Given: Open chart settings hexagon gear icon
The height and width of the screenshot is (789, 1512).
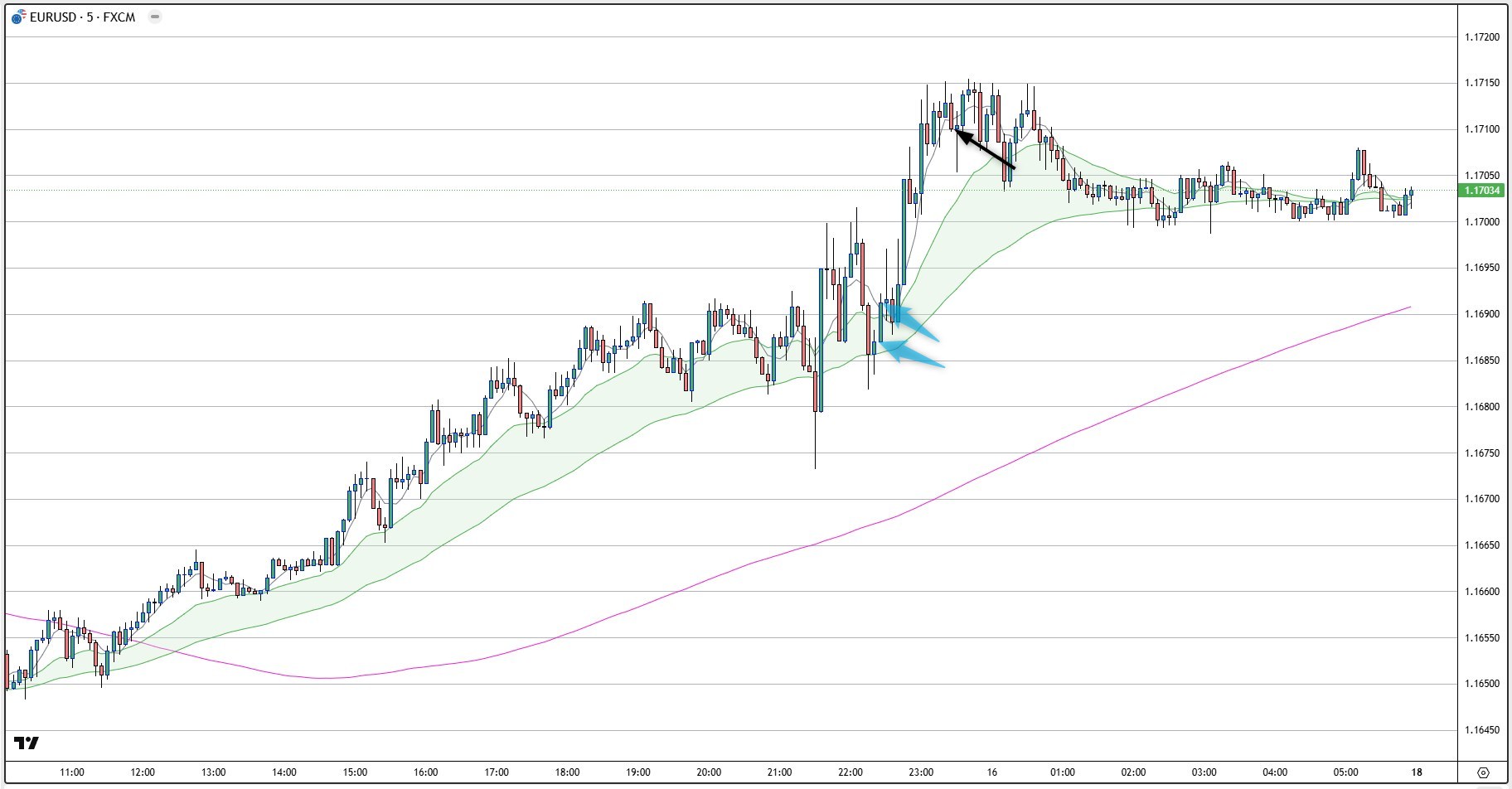Looking at the screenshot, I should coord(1484,772).
